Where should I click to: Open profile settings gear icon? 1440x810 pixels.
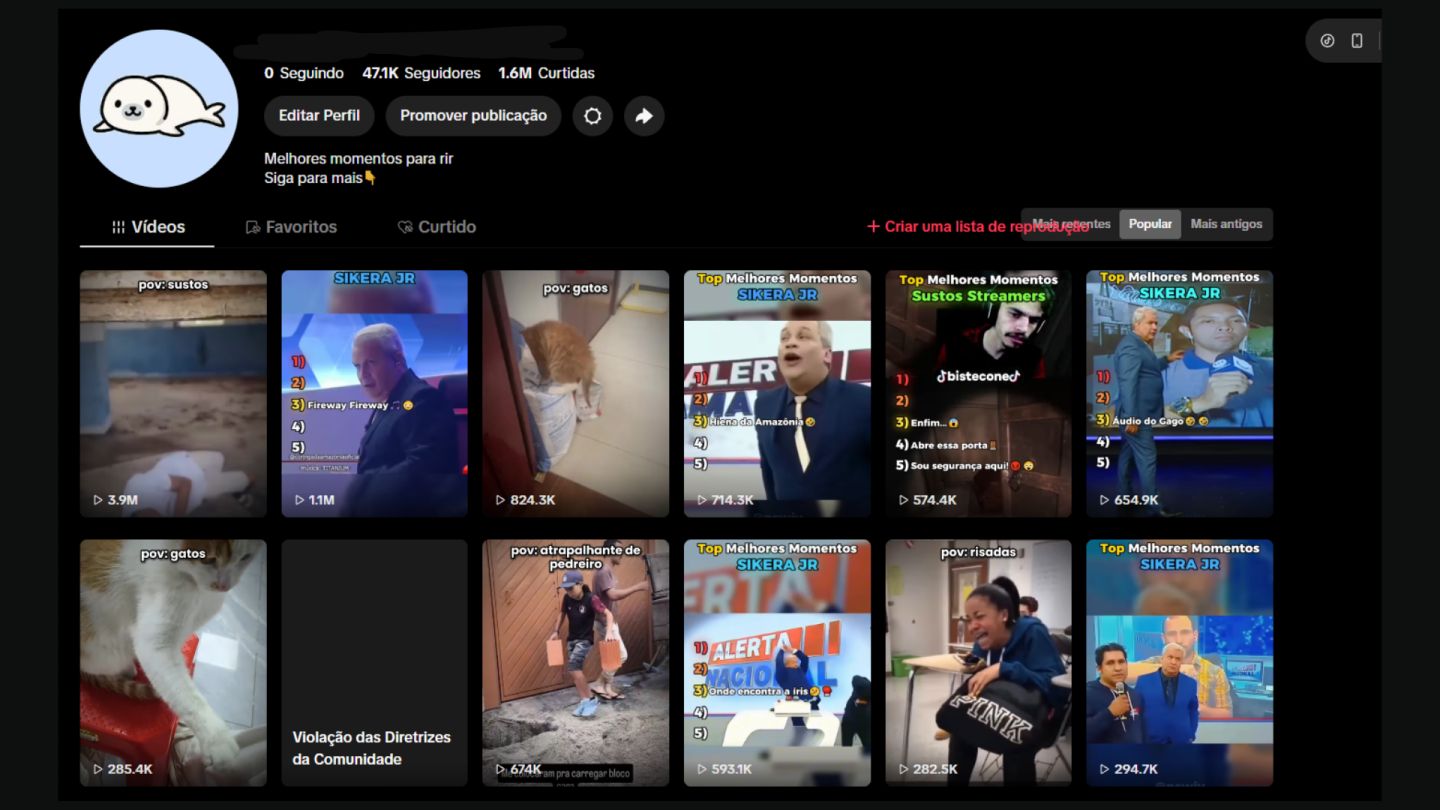point(593,116)
